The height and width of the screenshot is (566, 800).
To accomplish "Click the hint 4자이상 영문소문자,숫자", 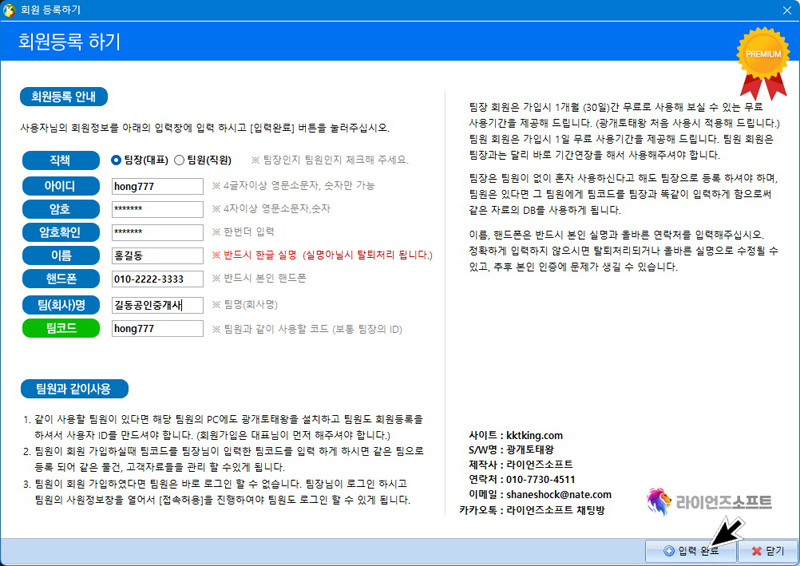I will (271, 209).
